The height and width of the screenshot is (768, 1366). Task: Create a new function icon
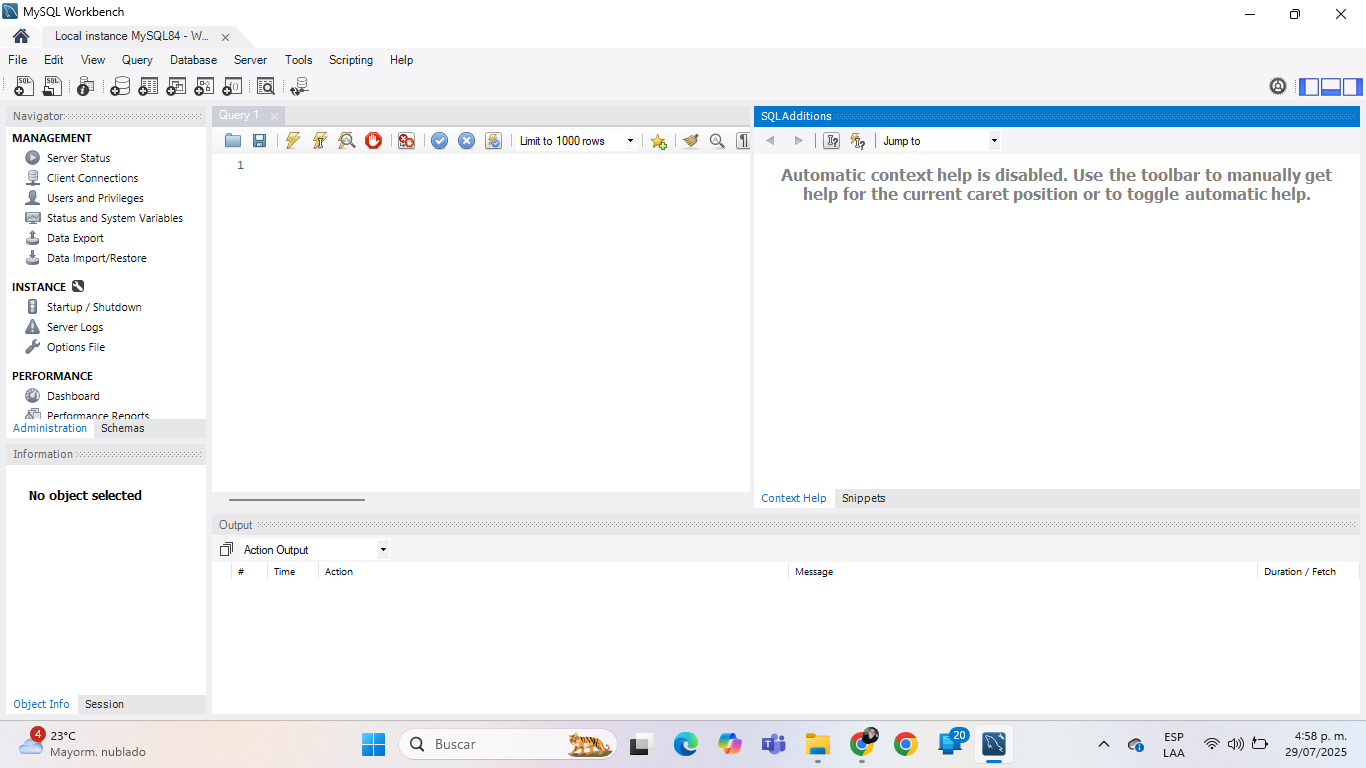click(x=232, y=87)
